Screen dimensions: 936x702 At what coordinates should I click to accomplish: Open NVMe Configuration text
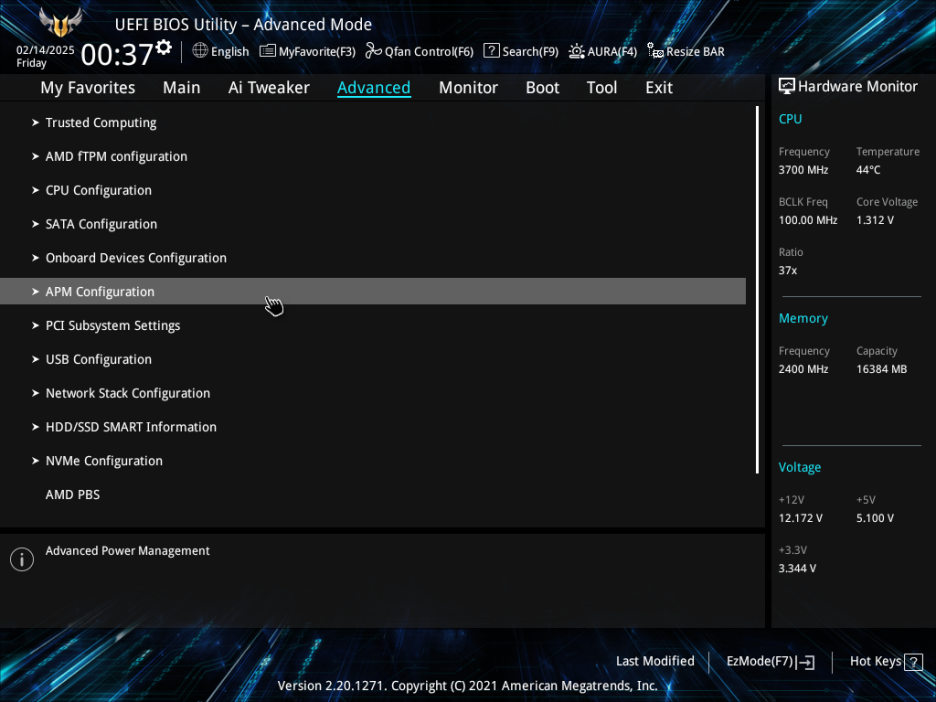(x=104, y=461)
